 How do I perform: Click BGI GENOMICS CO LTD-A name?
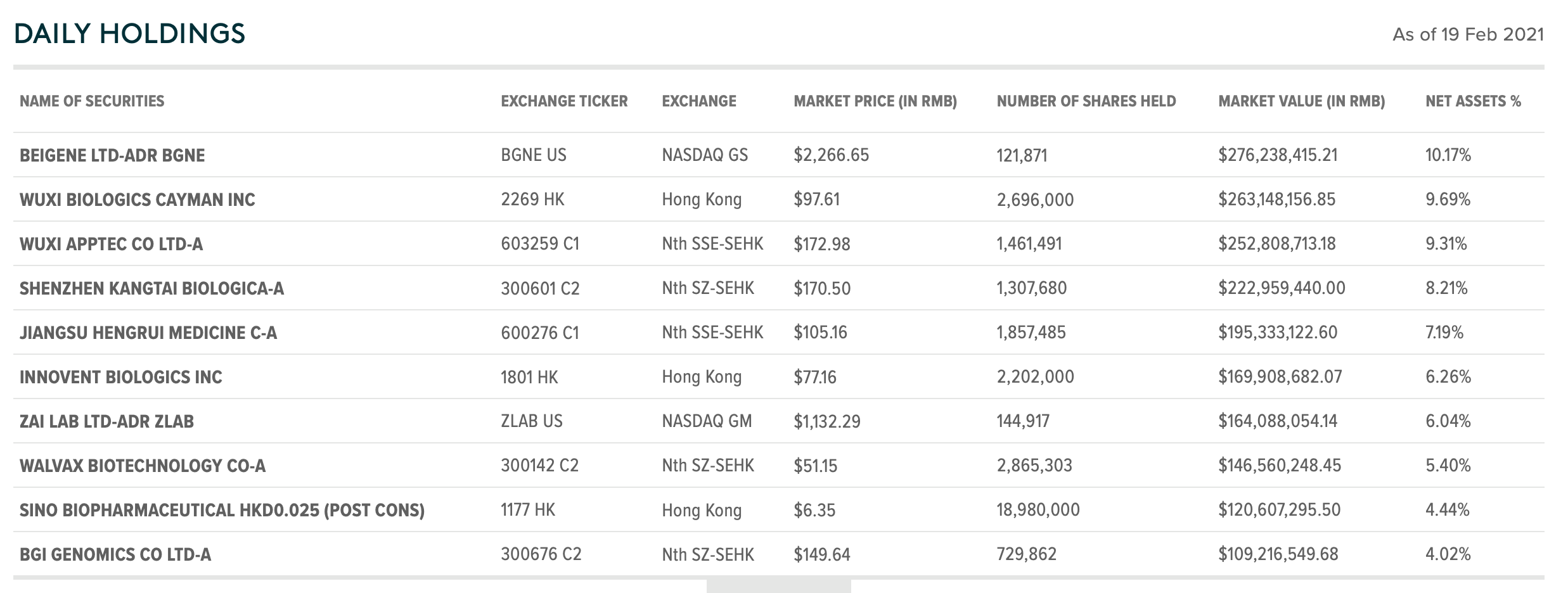click(x=115, y=555)
